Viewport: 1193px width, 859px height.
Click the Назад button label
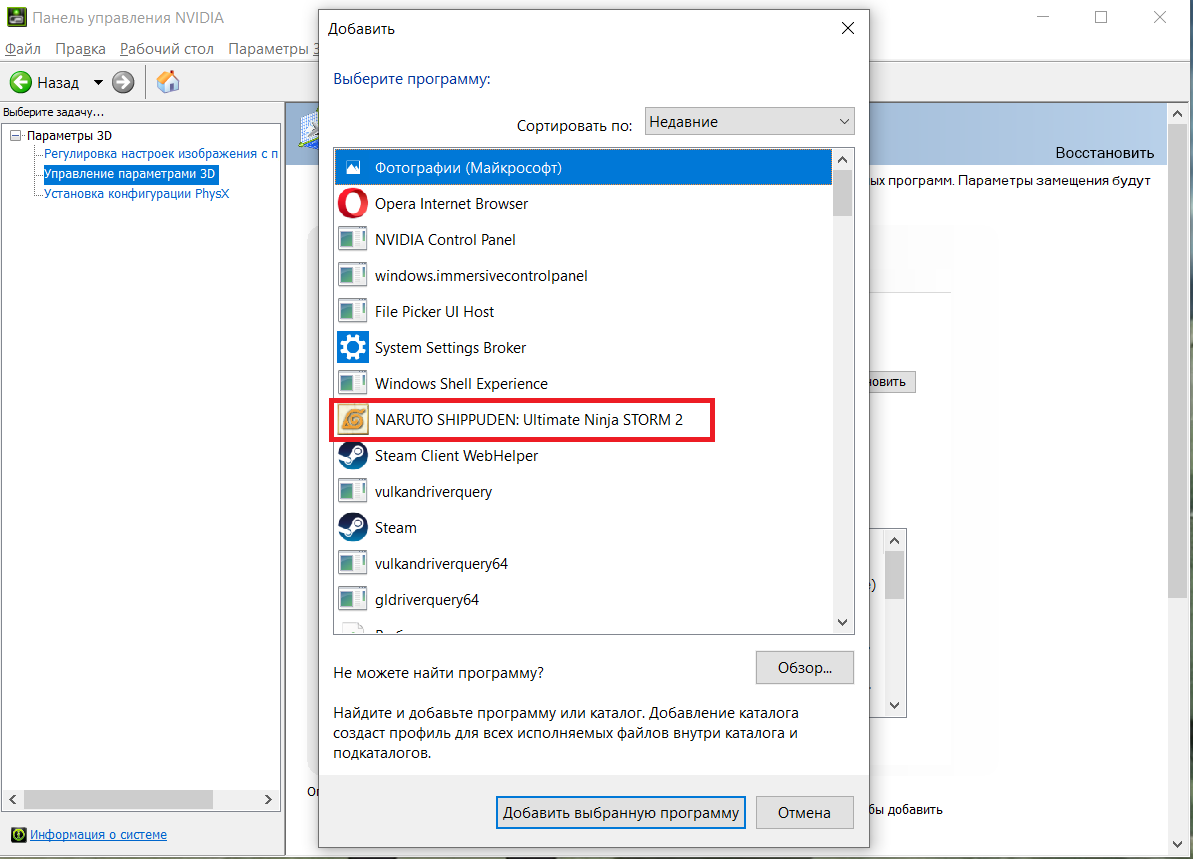pyautogui.click(x=58, y=82)
